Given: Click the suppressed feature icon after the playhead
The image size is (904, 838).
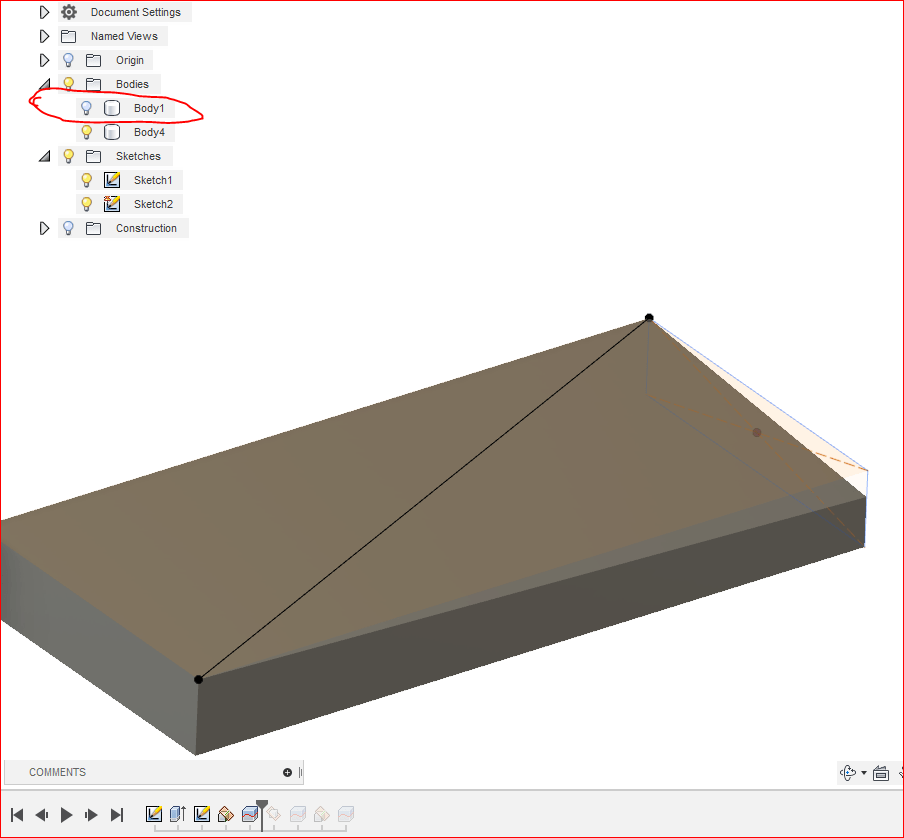Looking at the screenshot, I should pyautogui.click(x=275, y=814).
